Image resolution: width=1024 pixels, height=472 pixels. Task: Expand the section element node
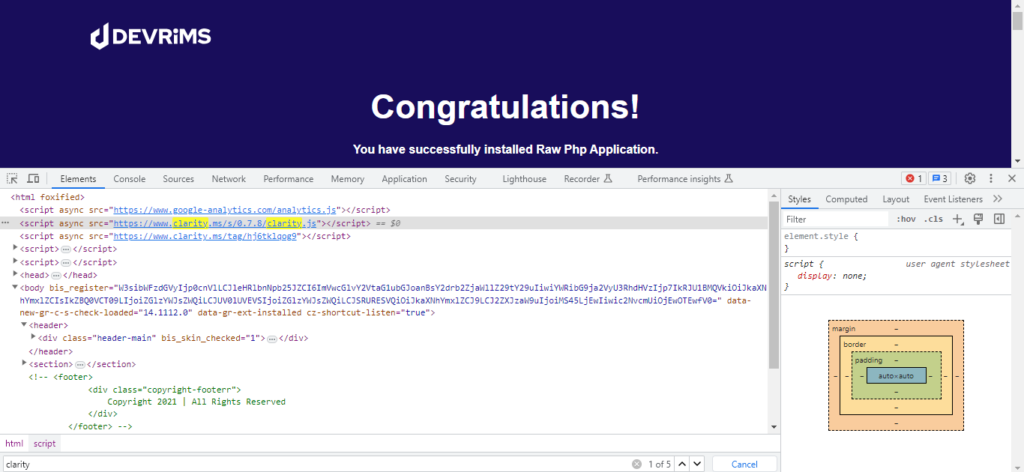[25, 364]
